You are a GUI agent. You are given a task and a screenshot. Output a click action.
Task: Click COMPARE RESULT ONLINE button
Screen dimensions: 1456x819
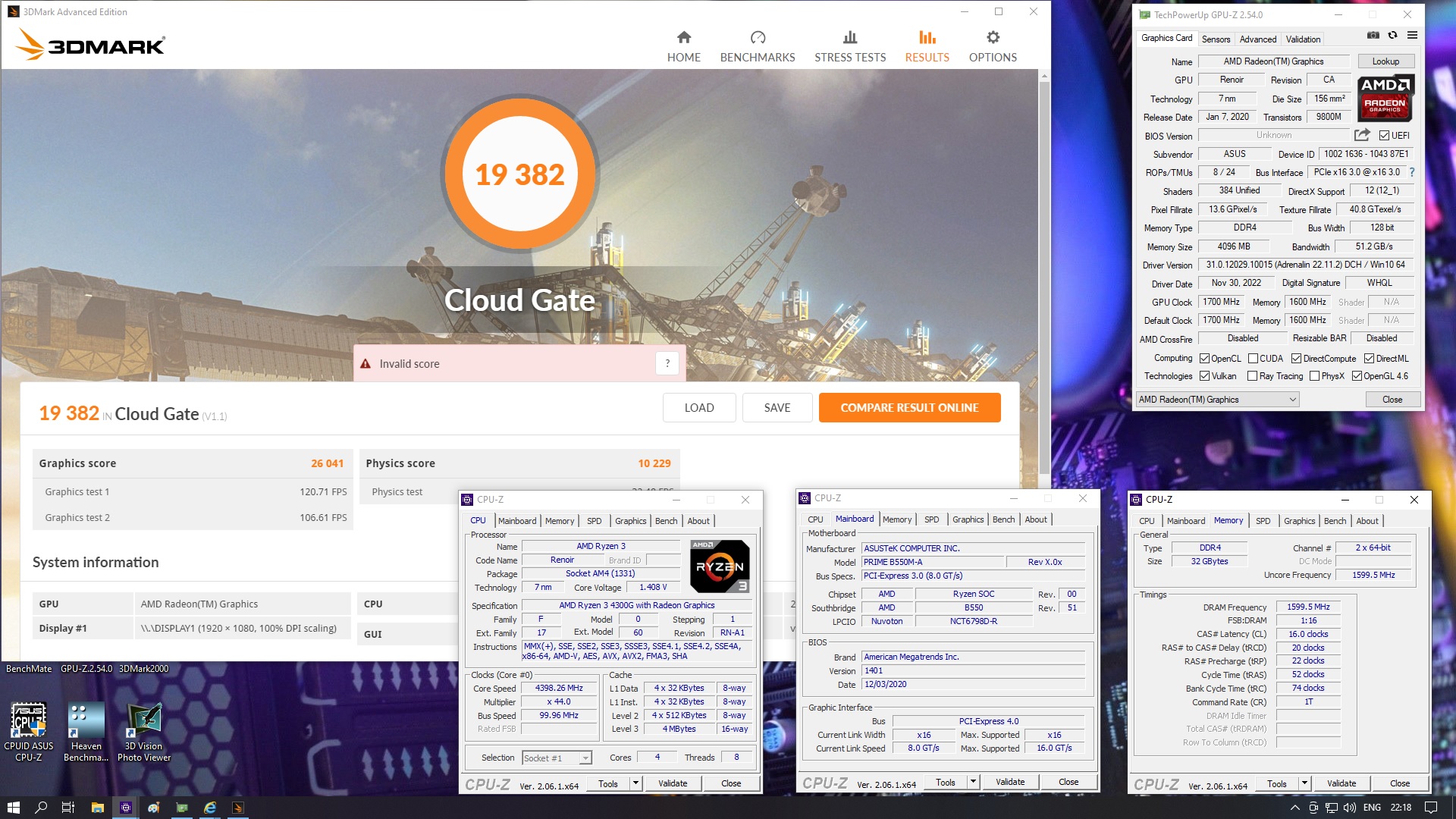pos(909,407)
